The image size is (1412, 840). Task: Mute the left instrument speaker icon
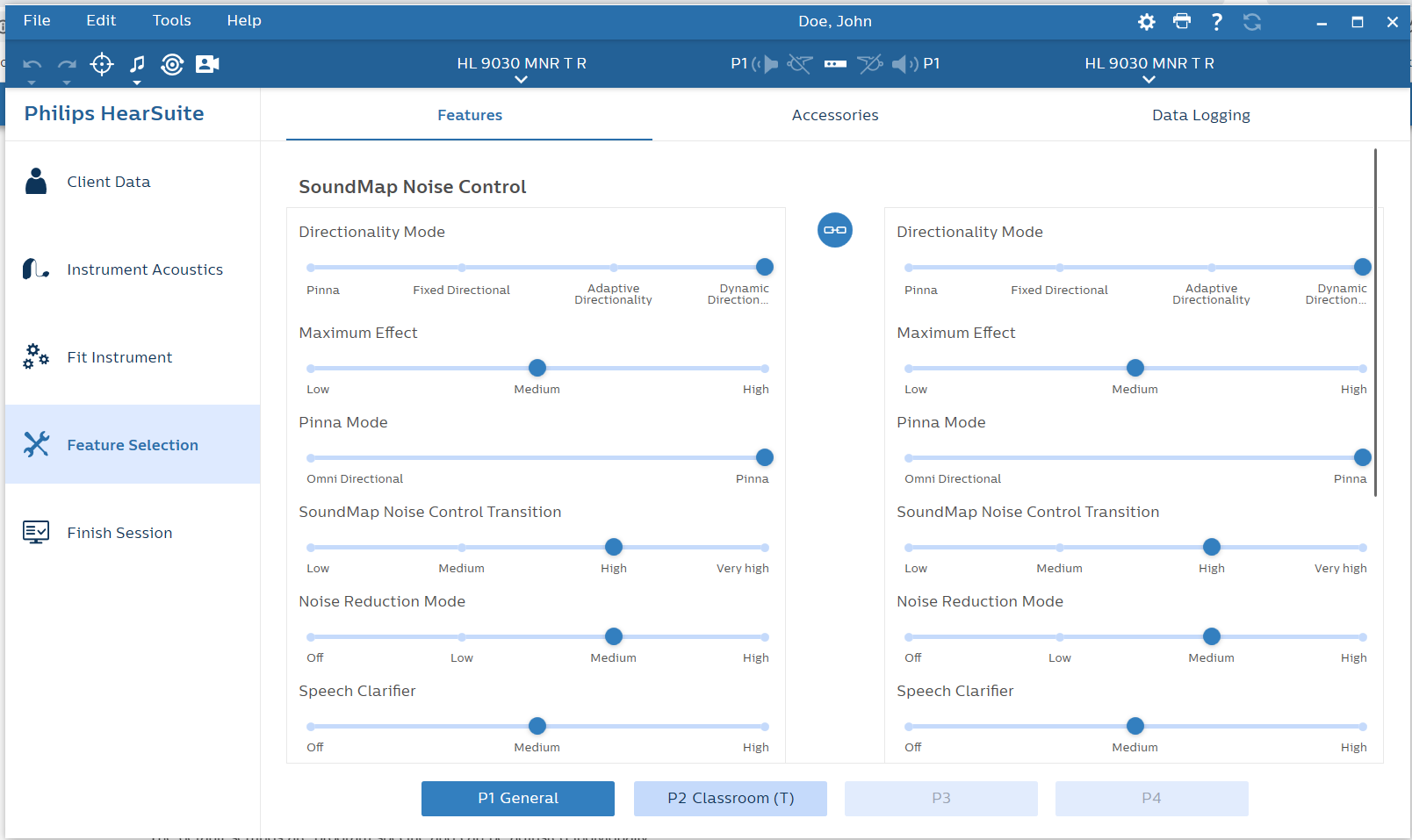pyautogui.click(x=765, y=64)
